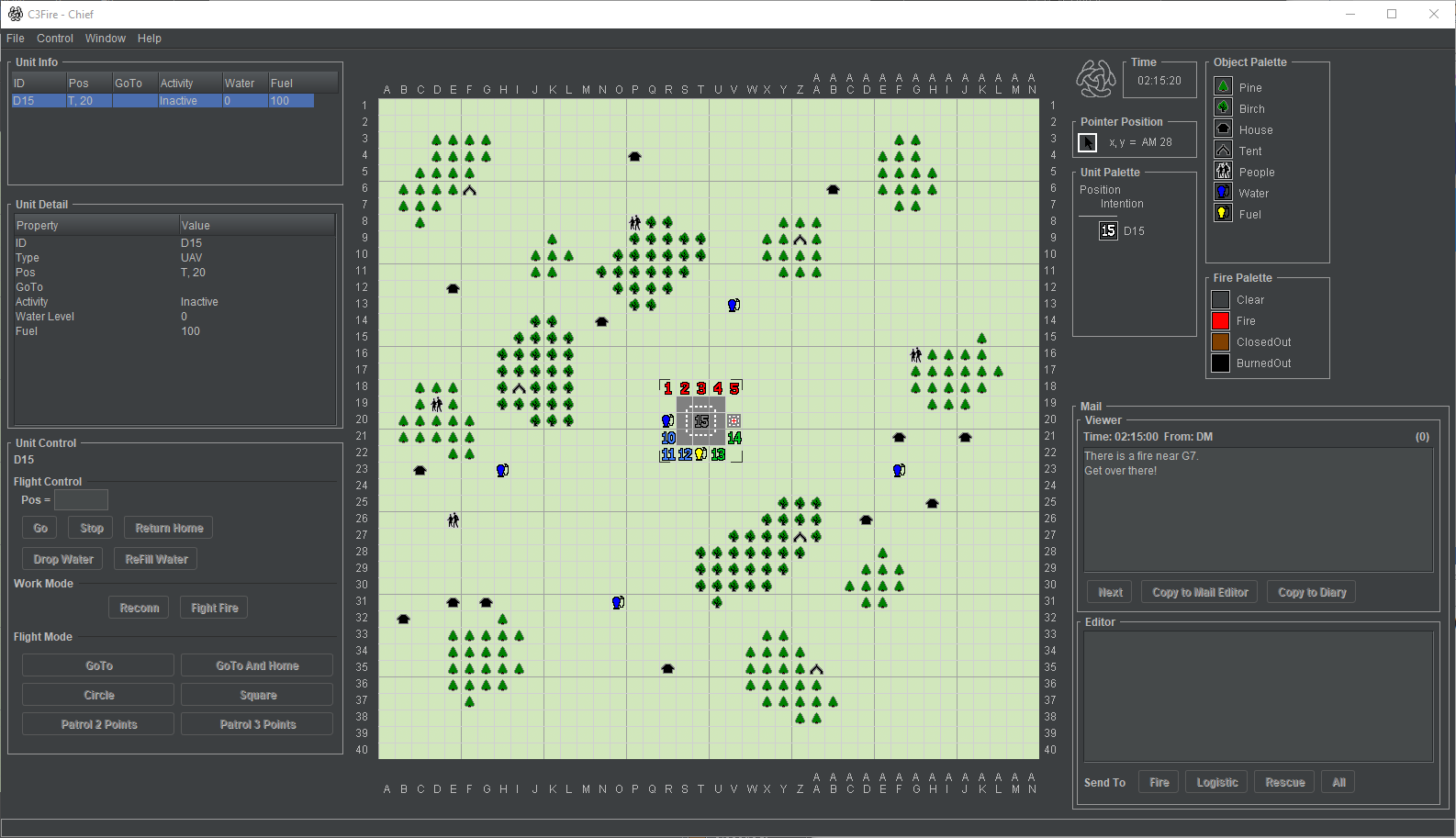Click the red Fire color swatch
Image resolution: width=1456 pixels, height=838 pixels.
[x=1220, y=320]
